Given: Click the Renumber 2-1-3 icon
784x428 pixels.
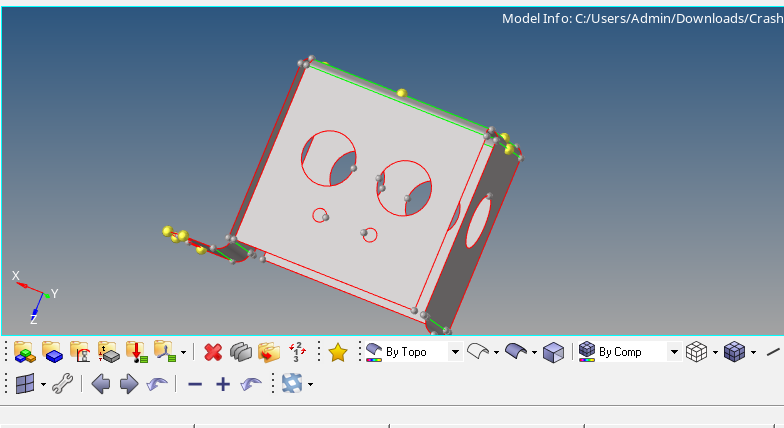Looking at the screenshot, I should point(298,352).
